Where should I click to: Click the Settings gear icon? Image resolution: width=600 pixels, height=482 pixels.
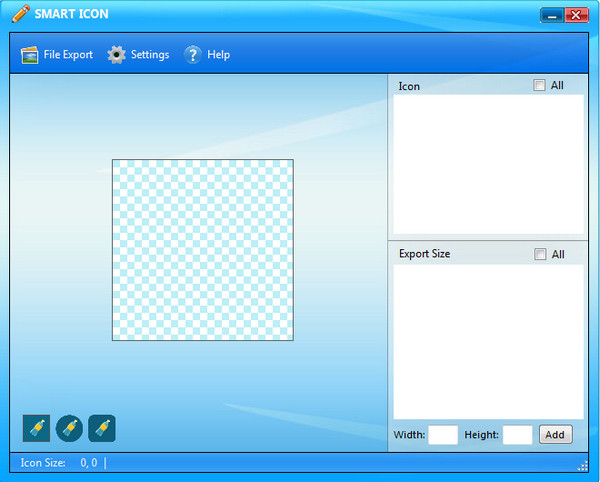click(117, 55)
